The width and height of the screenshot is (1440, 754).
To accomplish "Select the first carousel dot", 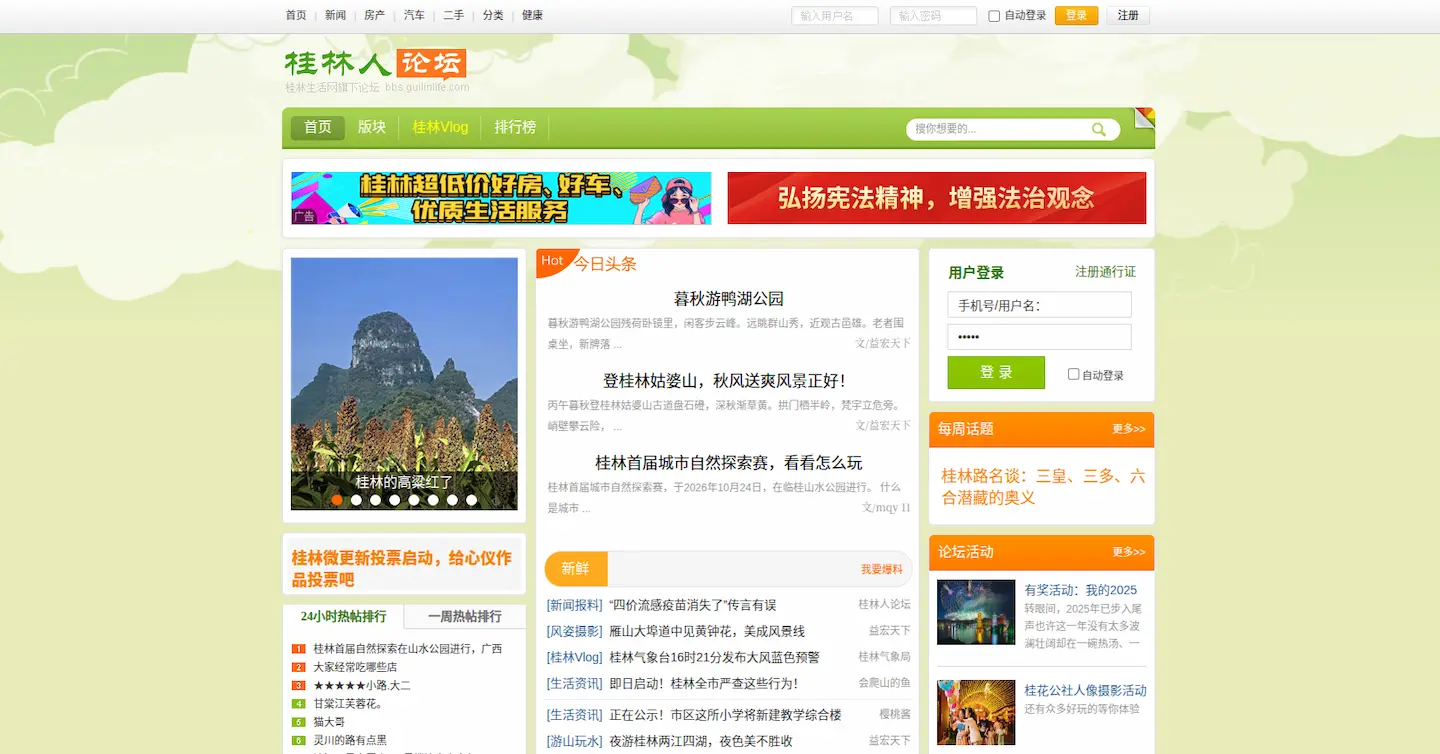I will [337, 500].
